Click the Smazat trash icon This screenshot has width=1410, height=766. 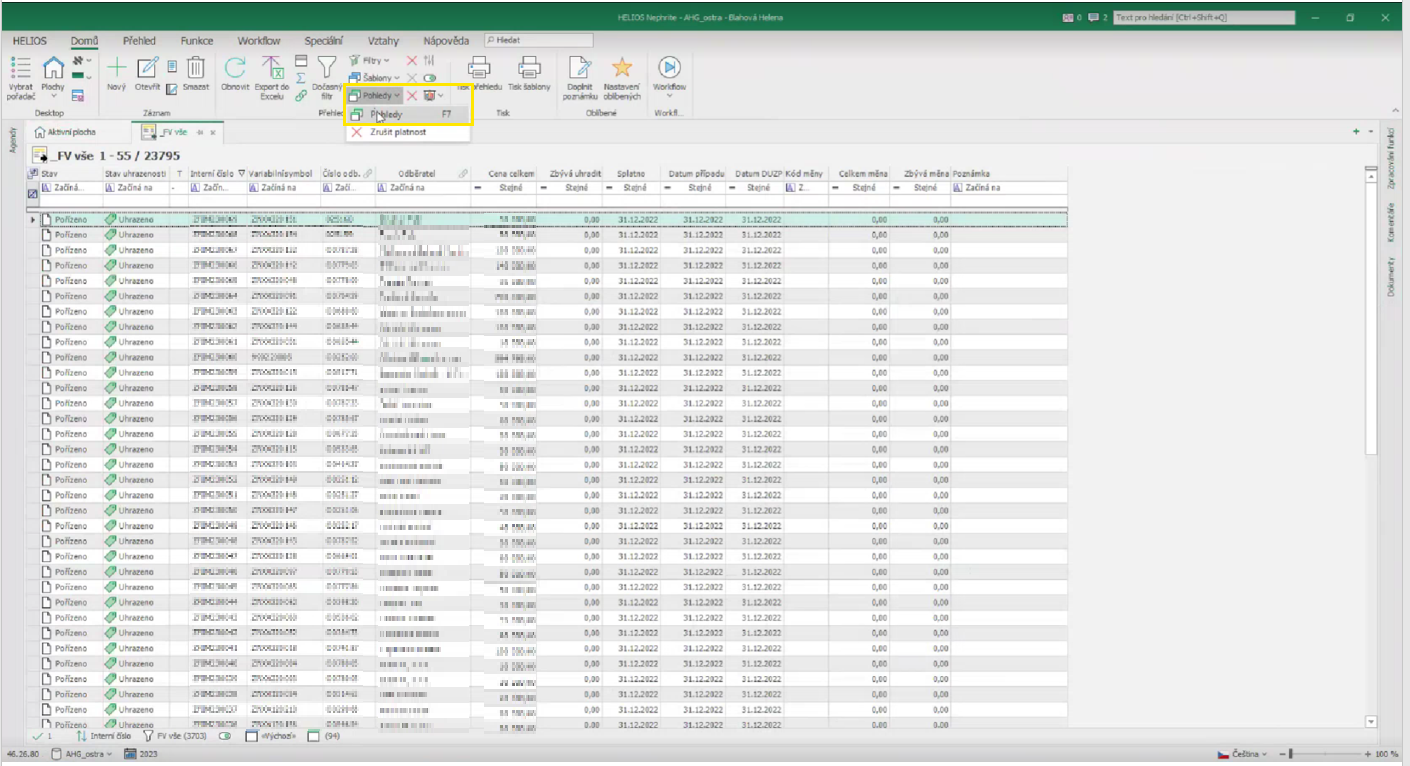[197, 68]
